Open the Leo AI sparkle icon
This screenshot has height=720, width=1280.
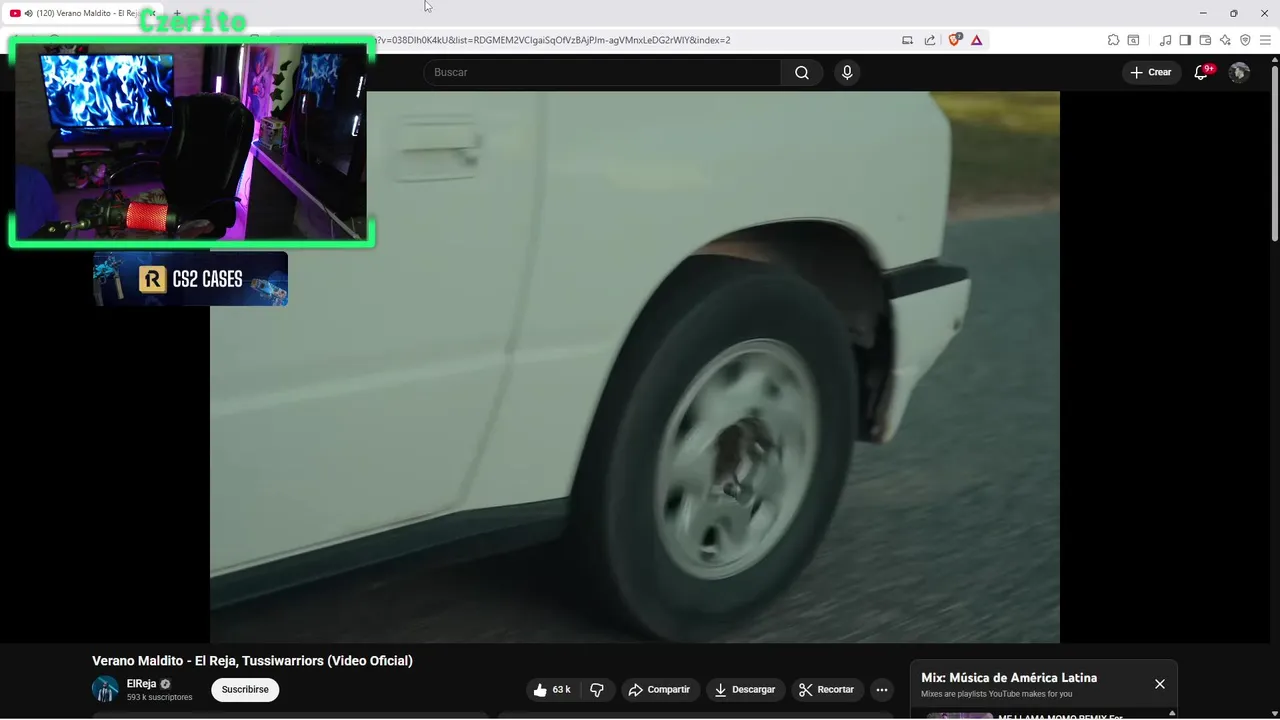click(x=1225, y=40)
